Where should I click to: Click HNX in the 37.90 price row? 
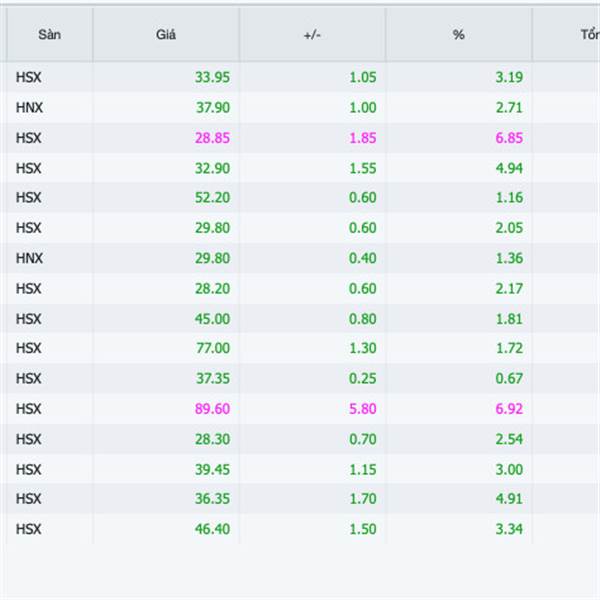point(29,108)
